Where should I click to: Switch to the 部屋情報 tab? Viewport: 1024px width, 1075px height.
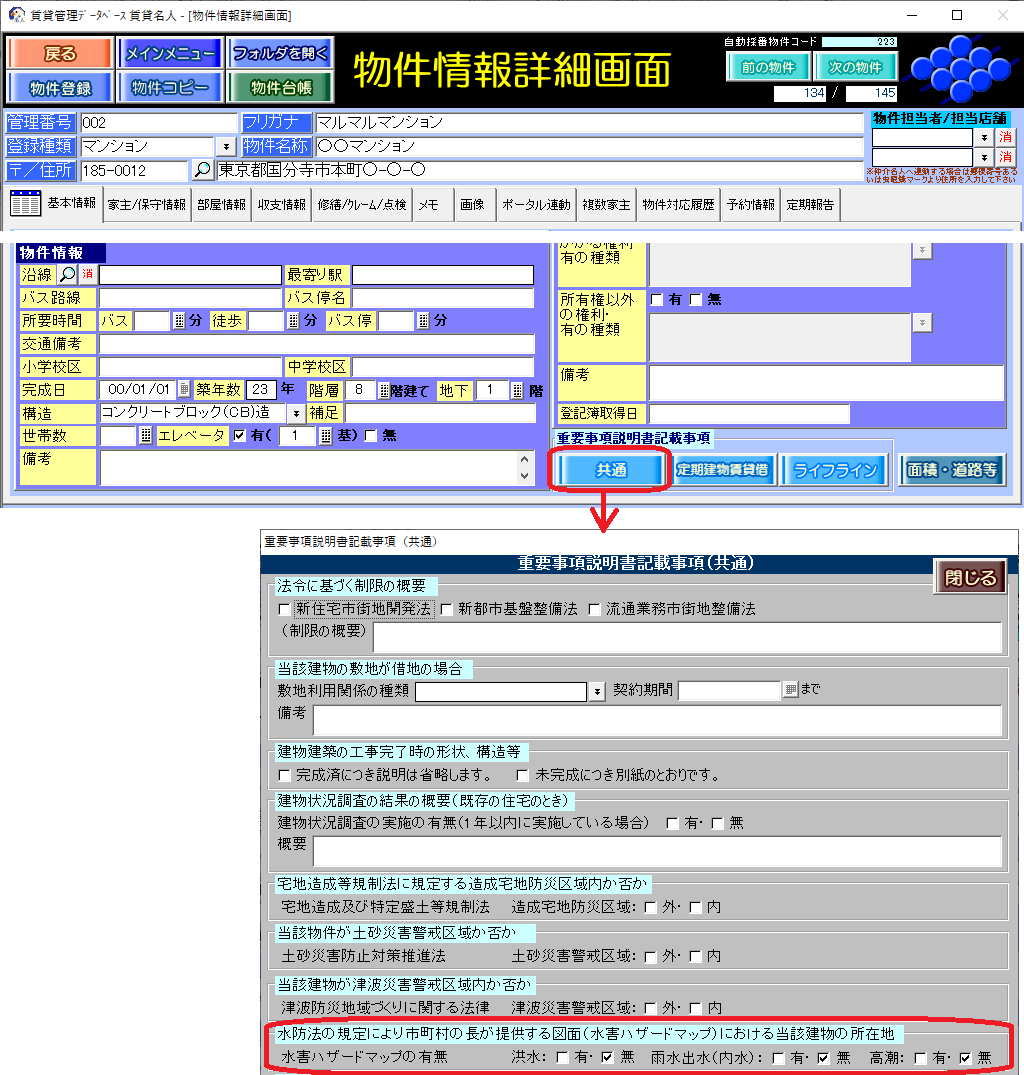pyautogui.click(x=221, y=205)
